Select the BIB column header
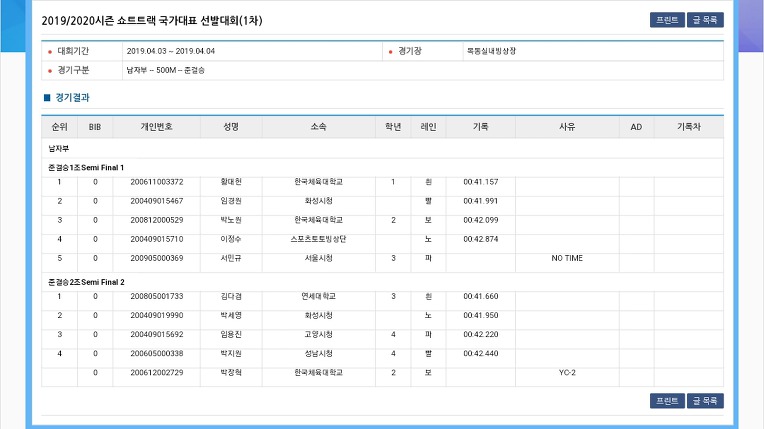Screen dimensions: 764x429 [x=95, y=127]
